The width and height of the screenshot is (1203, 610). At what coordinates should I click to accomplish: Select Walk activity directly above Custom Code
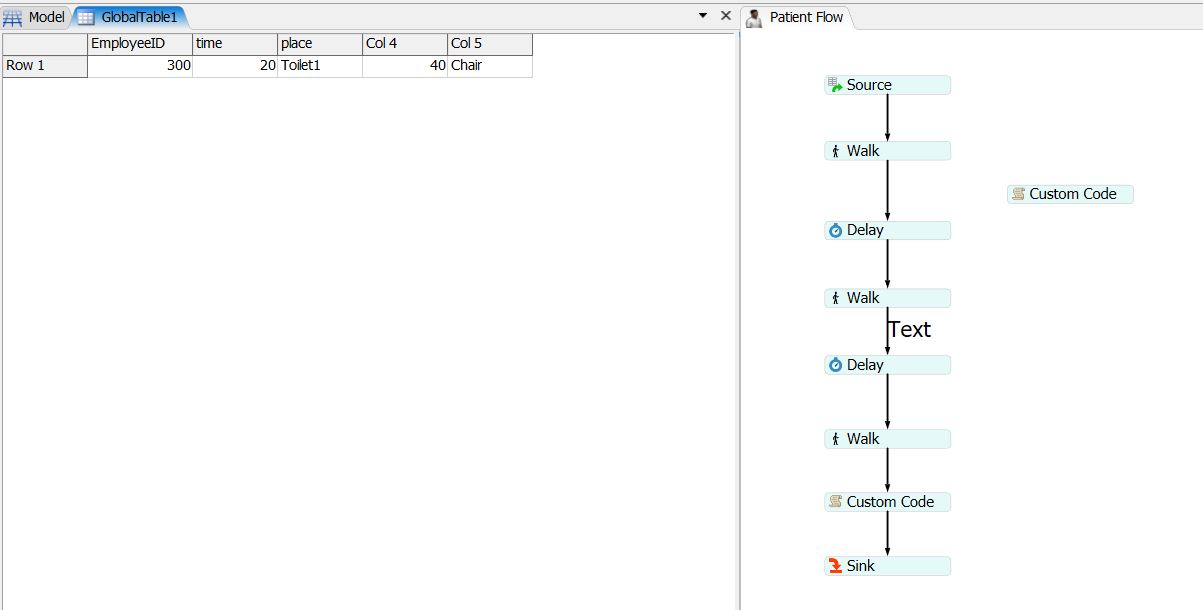pos(887,439)
